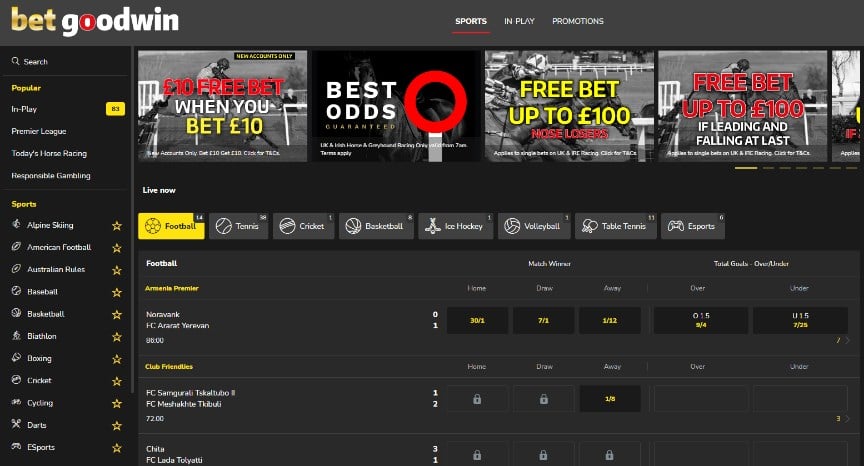Click the search magnifier icon
The width and height of the screenshot is (864, 466).
[15, 61]
